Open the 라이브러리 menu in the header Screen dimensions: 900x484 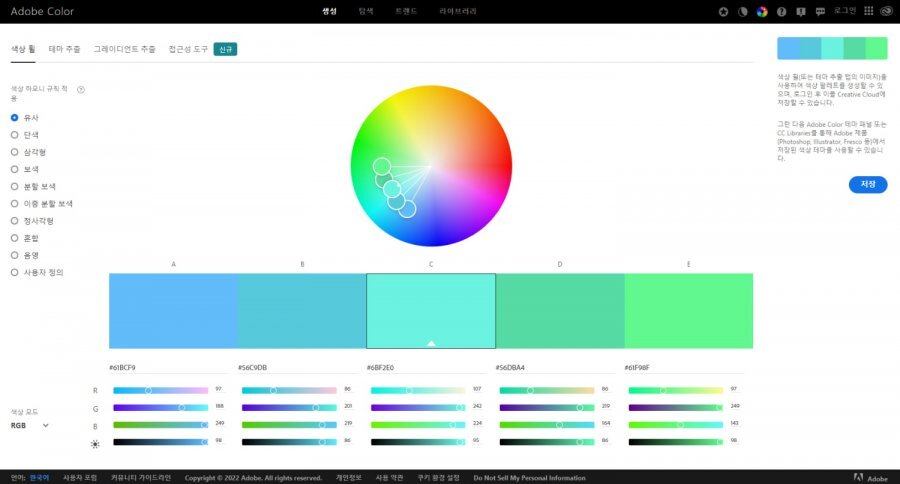458,11
